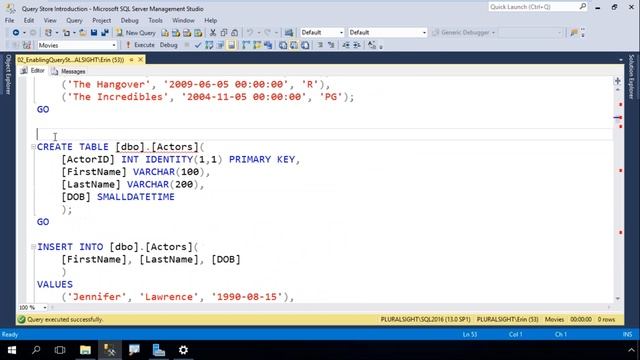The height and width of the screenshot is (360, 640).
Task: Collapse the INSERT INTO Actors code block
Action: [x=33, y=247]
